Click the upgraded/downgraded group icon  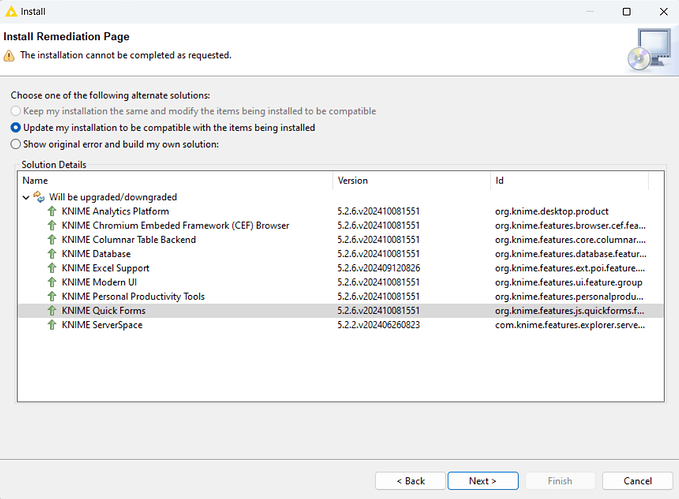tap(39, 198)
